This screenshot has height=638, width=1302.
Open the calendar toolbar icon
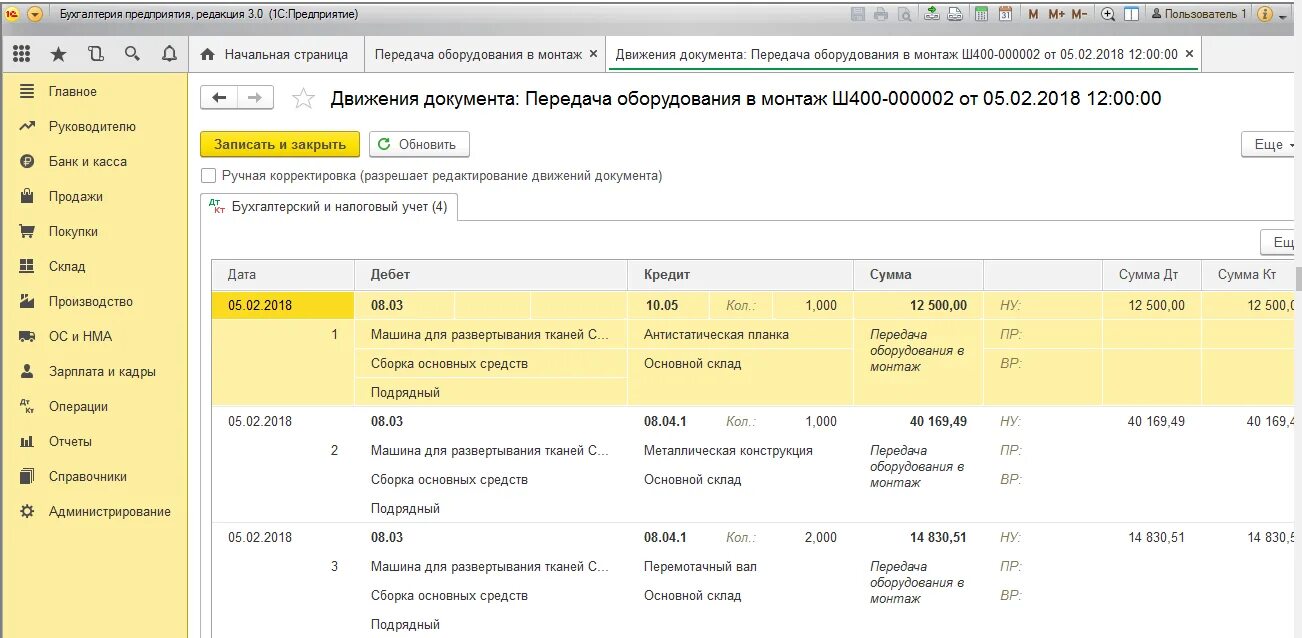click(x=1005, y=12)
